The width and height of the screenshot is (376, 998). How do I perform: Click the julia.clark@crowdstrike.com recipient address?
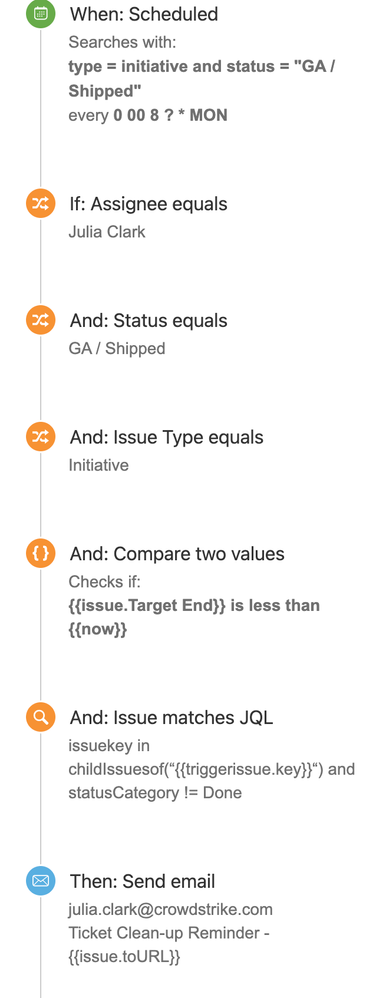pyautogui.click(x=171, y=909)
